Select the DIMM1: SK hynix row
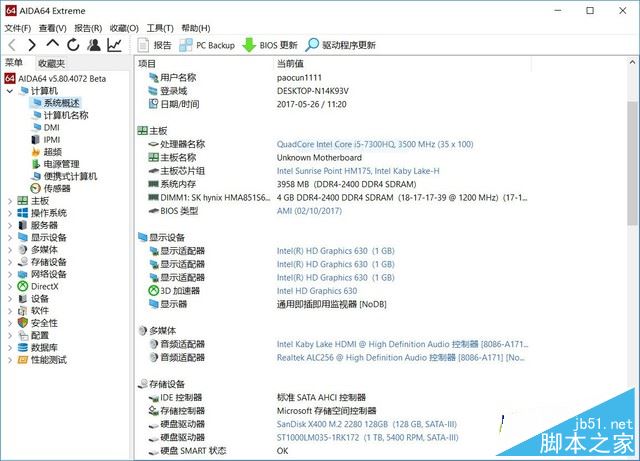The image size is (640, 461). point(332,198)
